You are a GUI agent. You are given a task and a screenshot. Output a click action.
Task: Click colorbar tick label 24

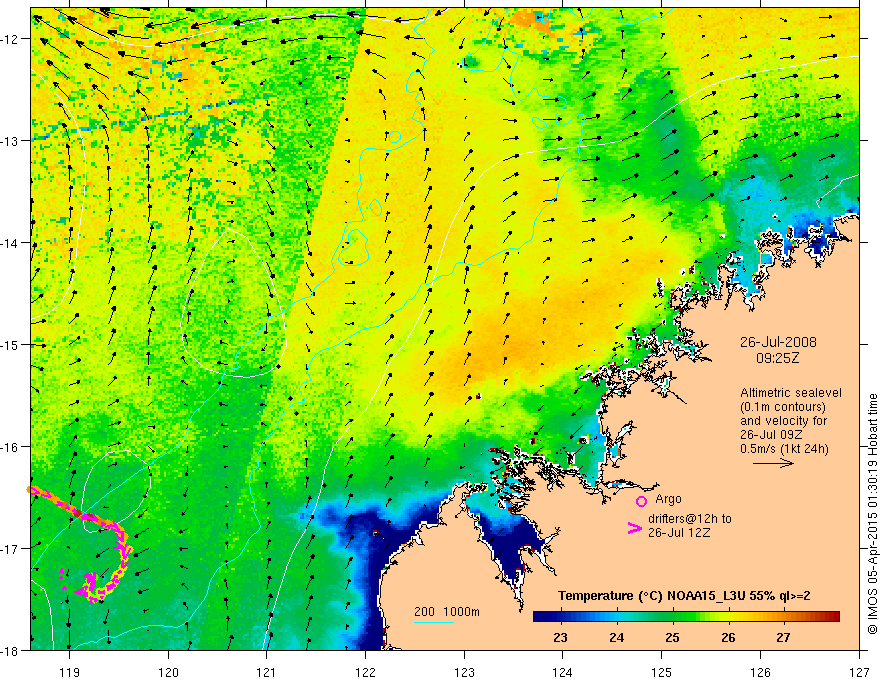[x=616, y=637]
